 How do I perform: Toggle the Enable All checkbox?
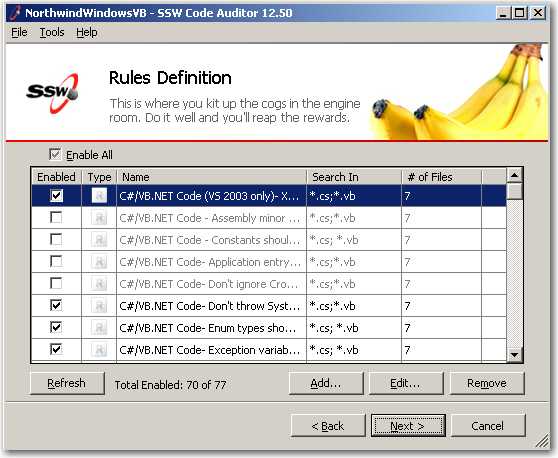click(x=55, y=154)
